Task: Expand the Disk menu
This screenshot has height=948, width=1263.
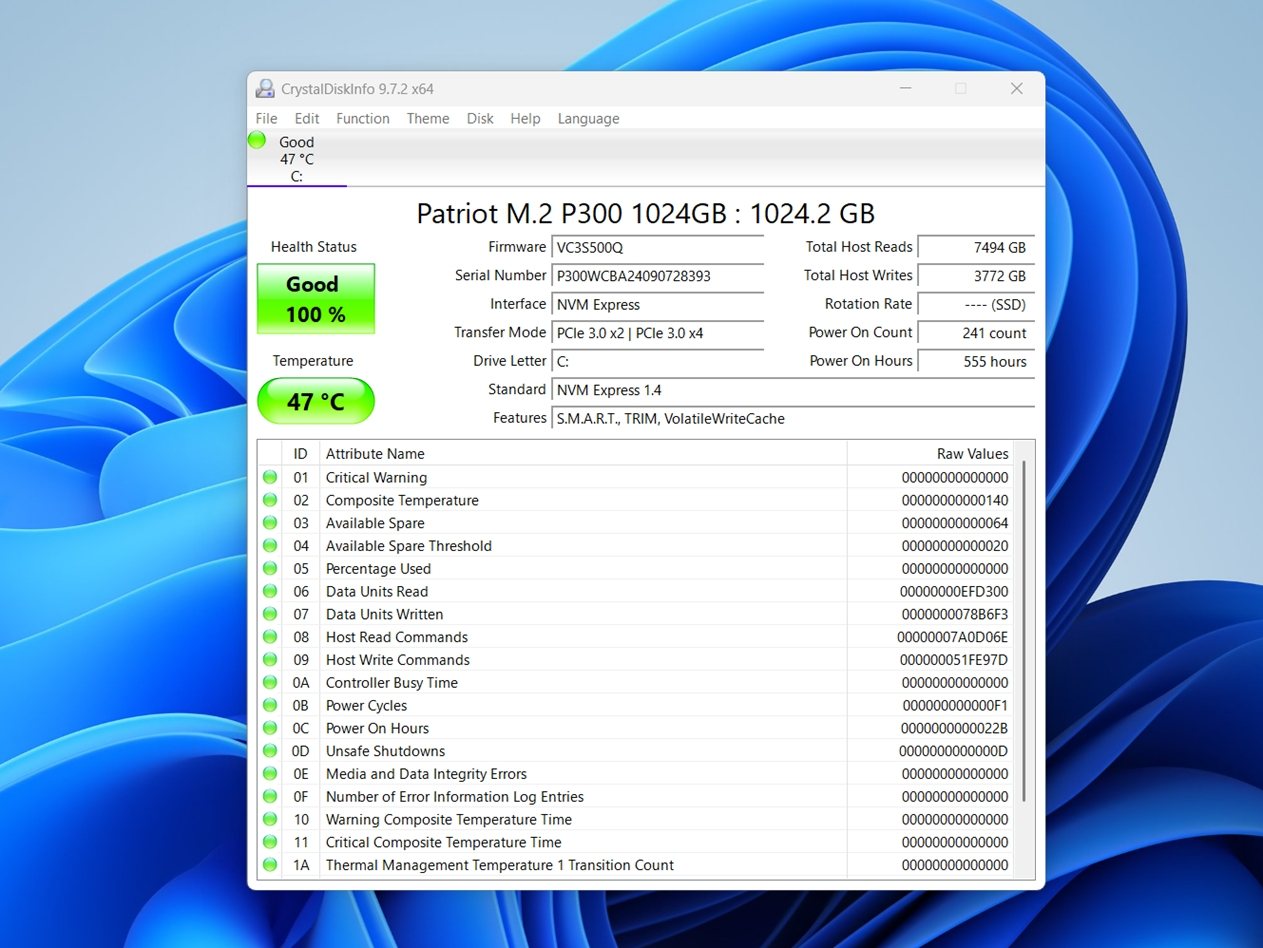Action: [480, 118]
